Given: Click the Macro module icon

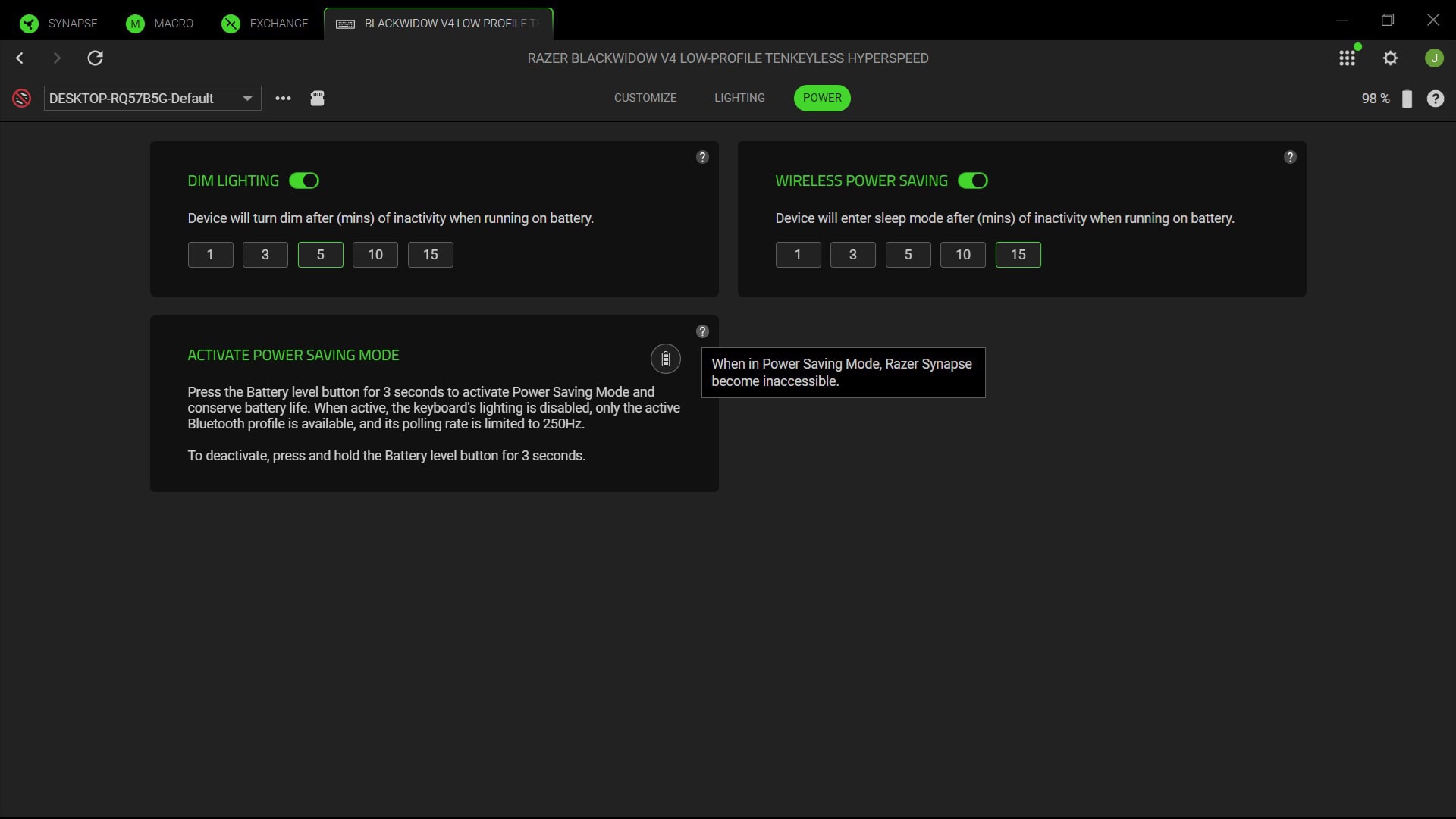Looking at the screenshot, I should point(135,24).
